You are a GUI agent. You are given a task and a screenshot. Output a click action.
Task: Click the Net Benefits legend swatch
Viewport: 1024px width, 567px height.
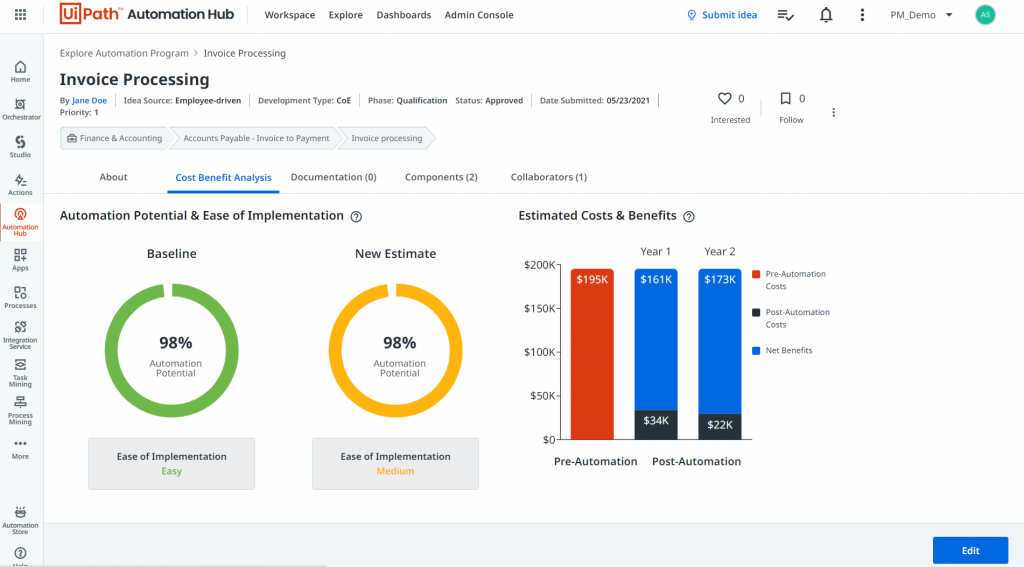[756, 351]
